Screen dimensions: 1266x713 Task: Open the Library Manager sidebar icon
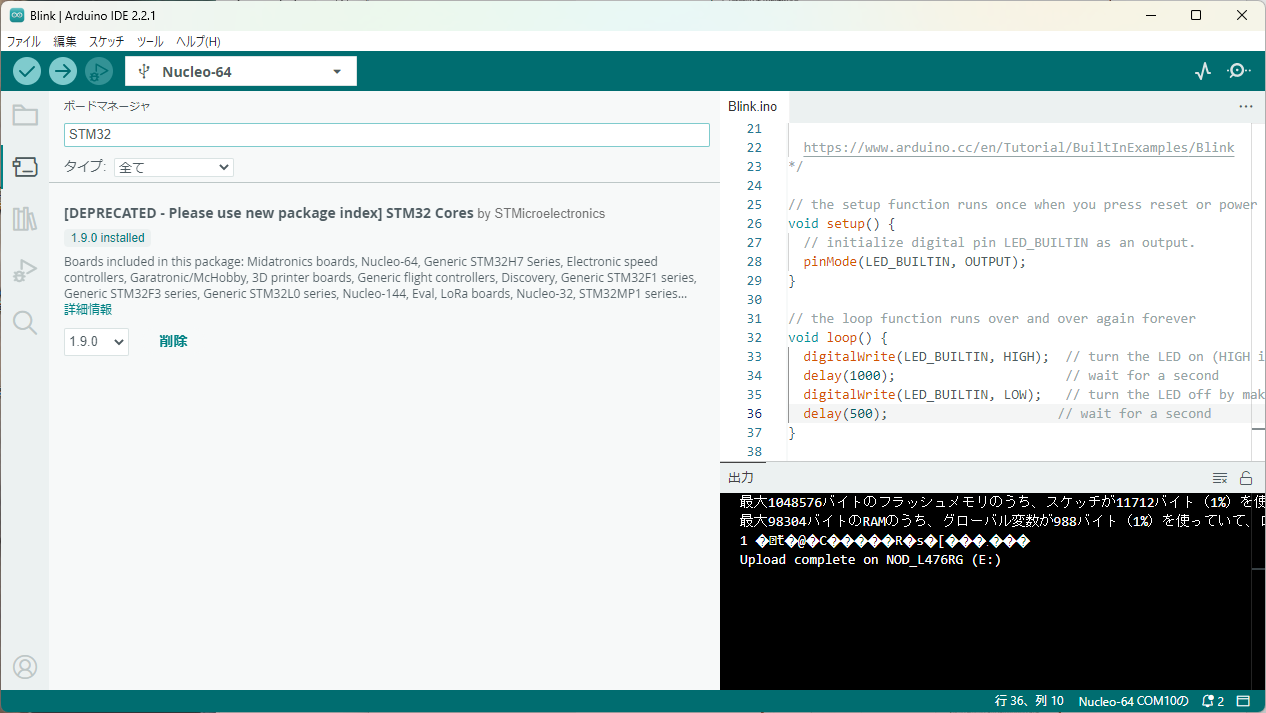pos(25,219)
